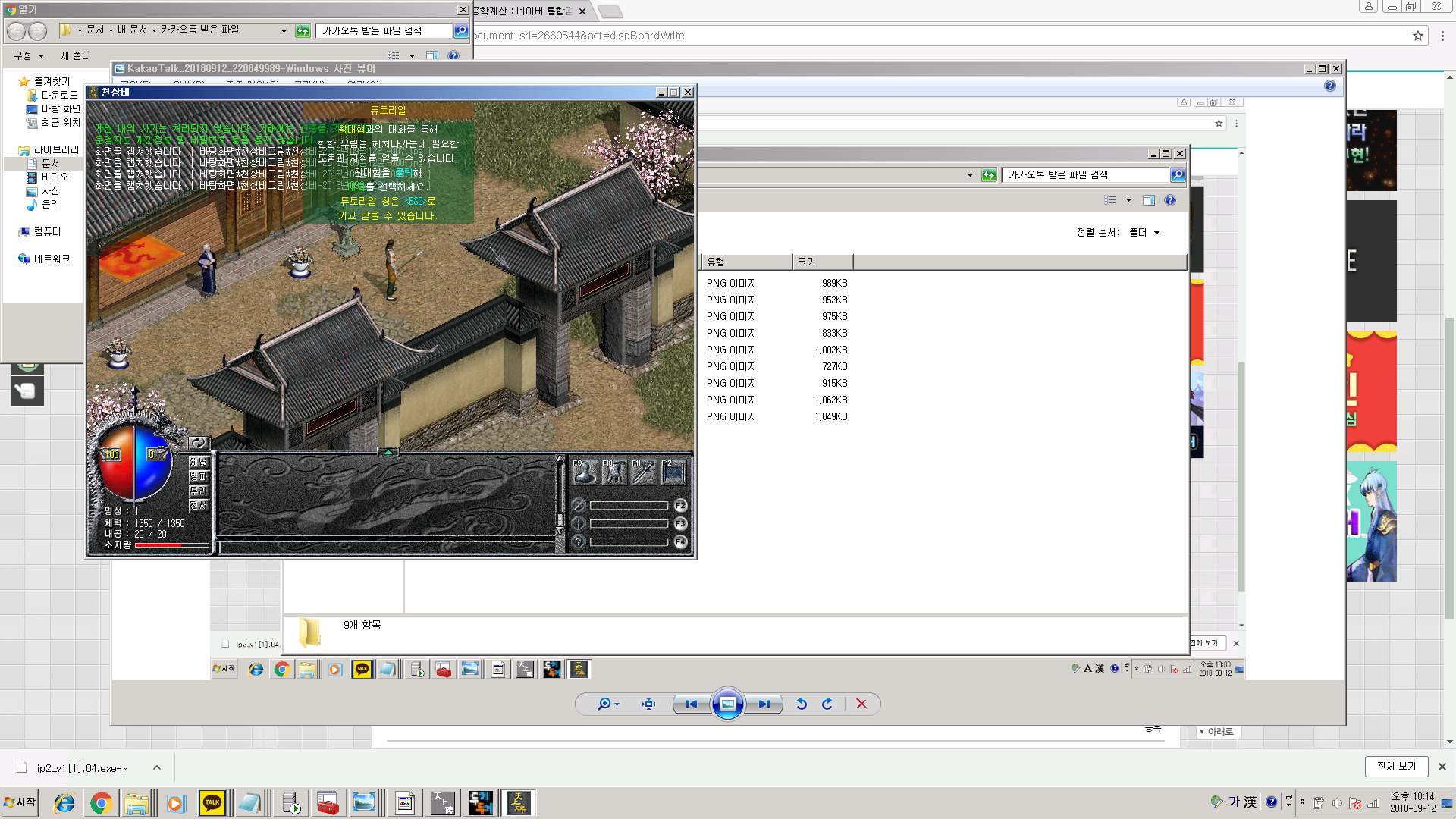Image resolution: width=1456 pixels, height=819 pixels.
Task: Select 다운로드 in favorites tree
Action: pos(58,95)
